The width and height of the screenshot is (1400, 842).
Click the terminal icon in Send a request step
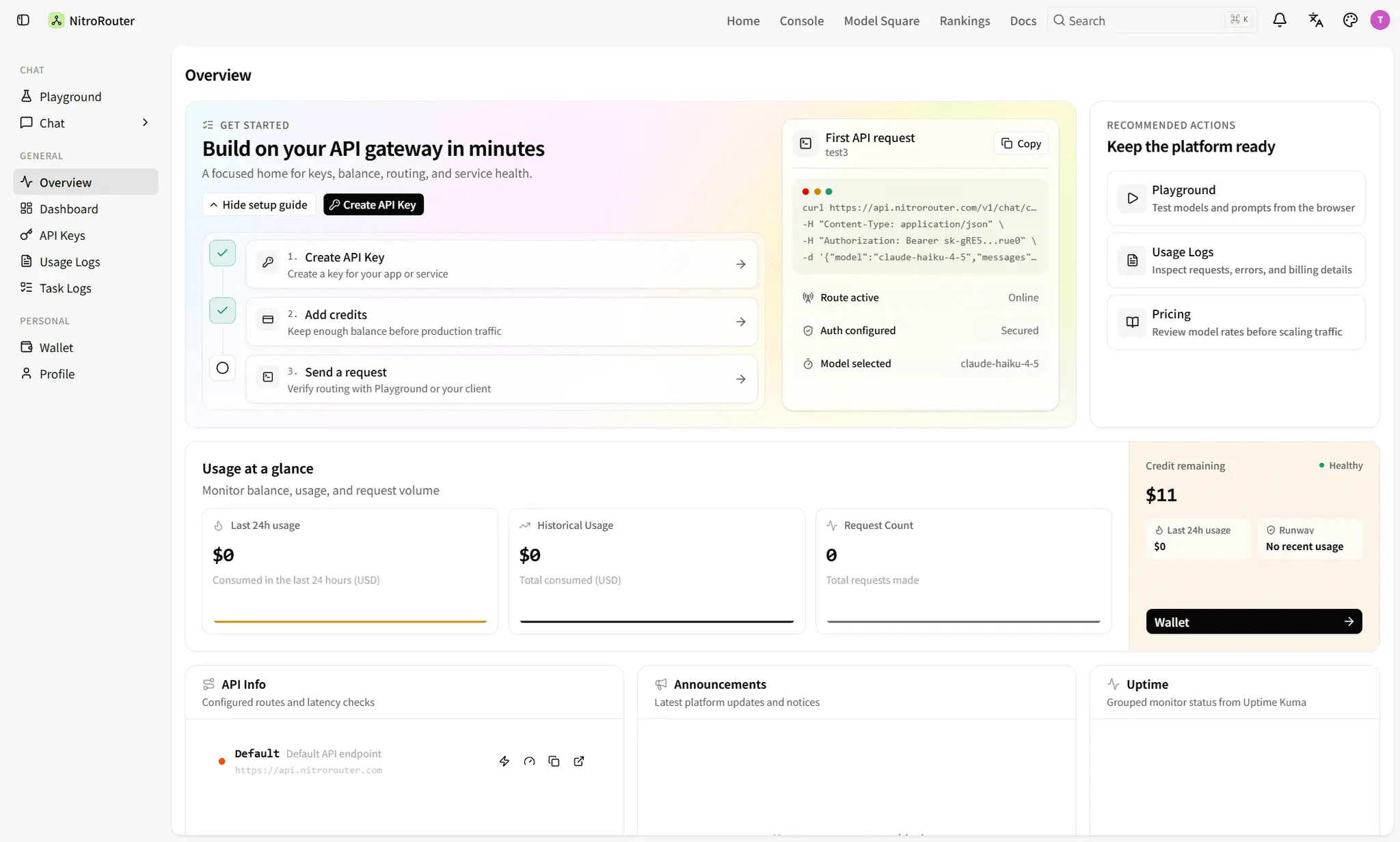tap(268, 379)
